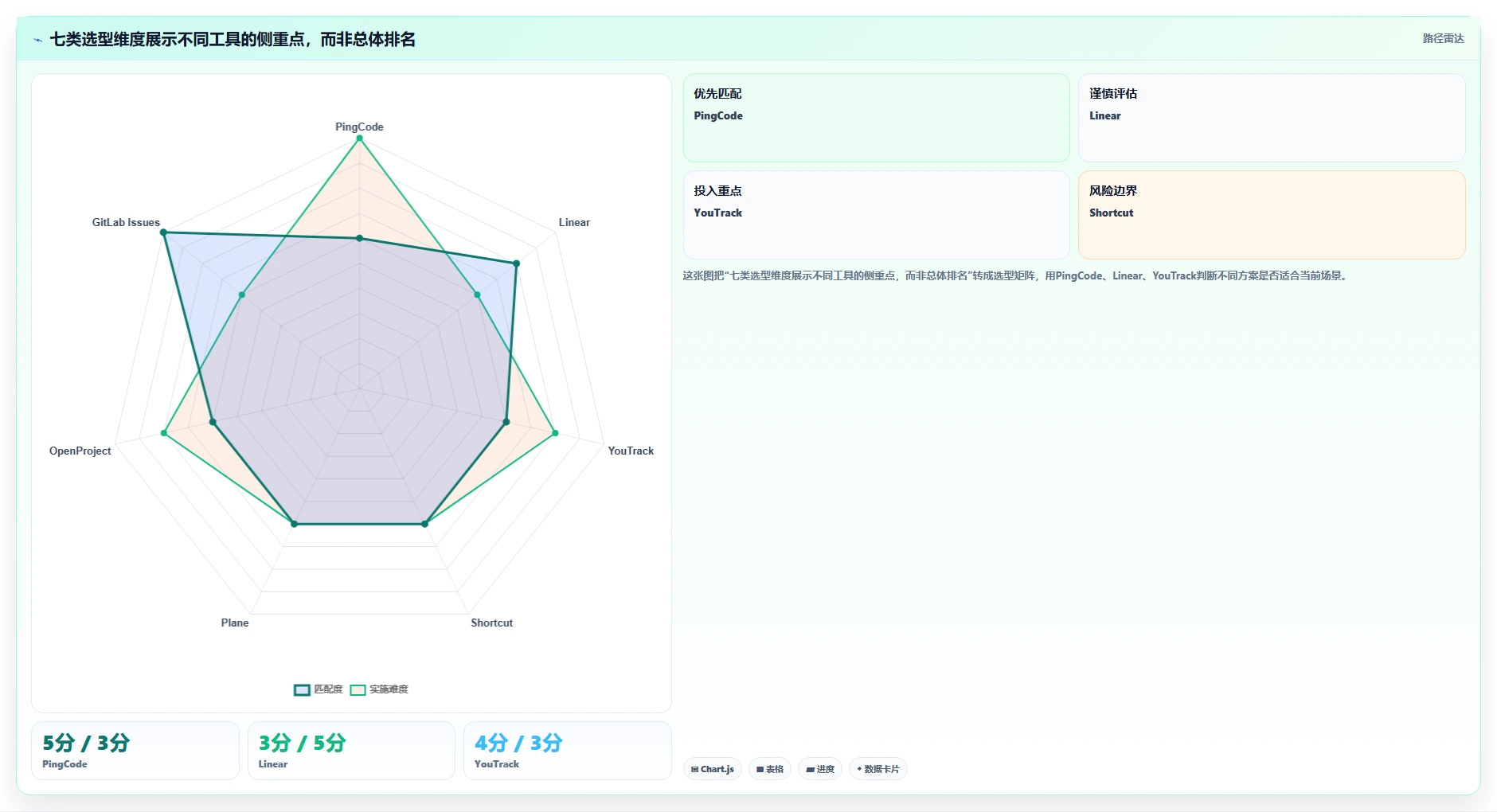
Task: Click the YouTrack axis label on radar
Action: pyautogui.click(x=631, y=451)
